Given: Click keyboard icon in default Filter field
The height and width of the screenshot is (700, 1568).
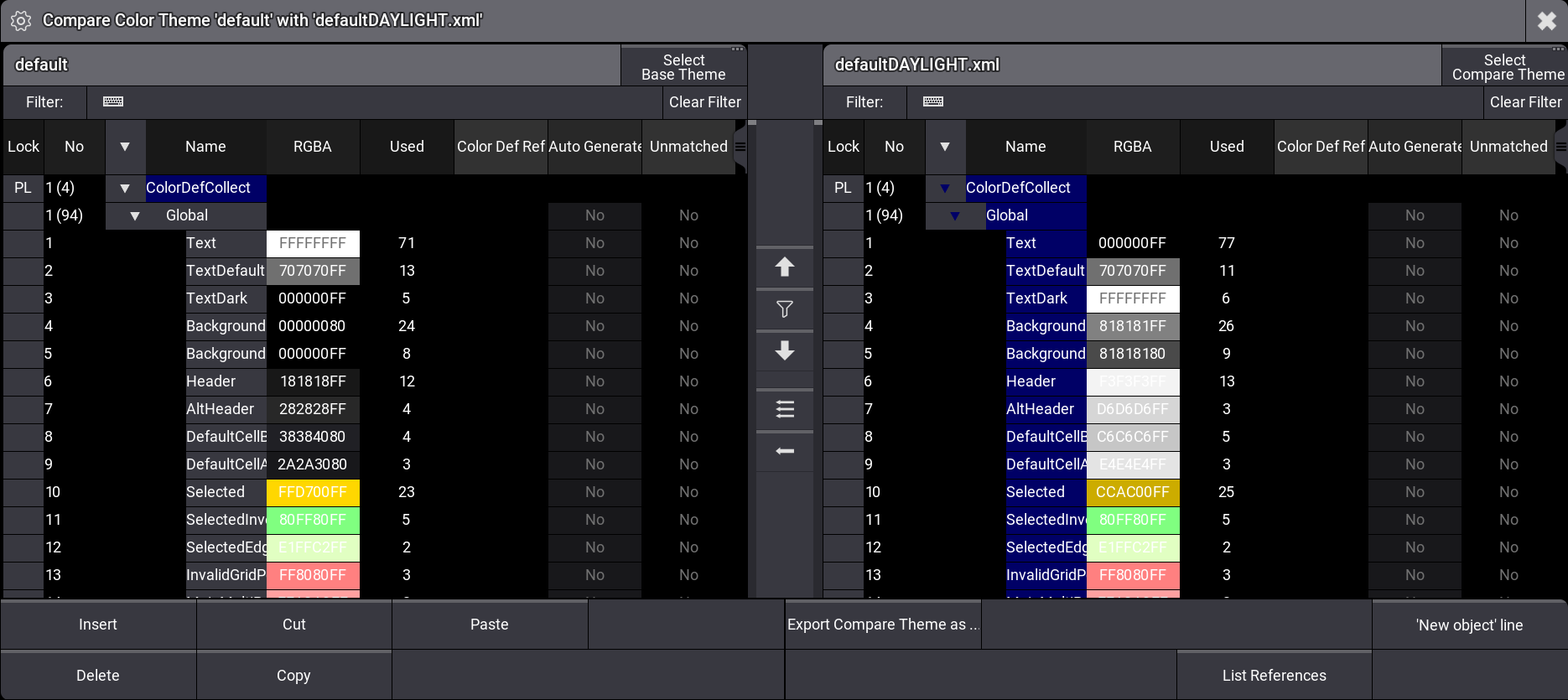Looking at the screenshot, I should [x=113, y=101].
